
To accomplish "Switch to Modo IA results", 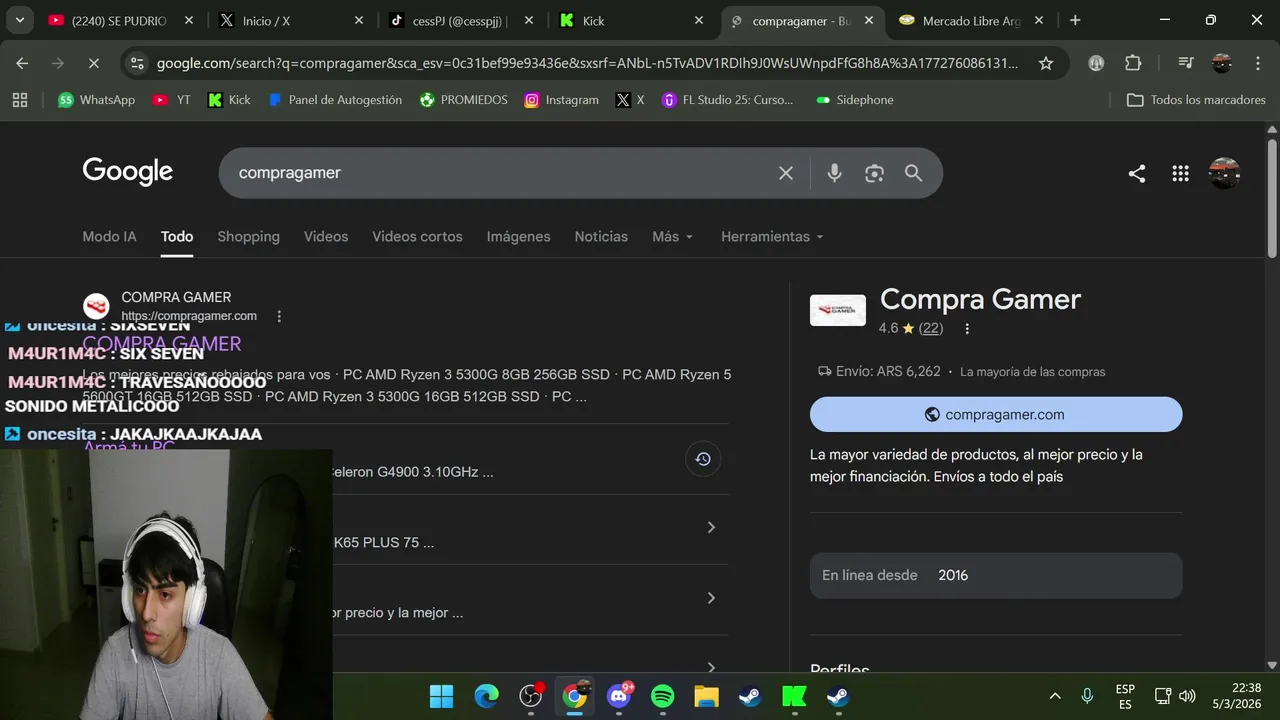I will [x=109, y=237].
